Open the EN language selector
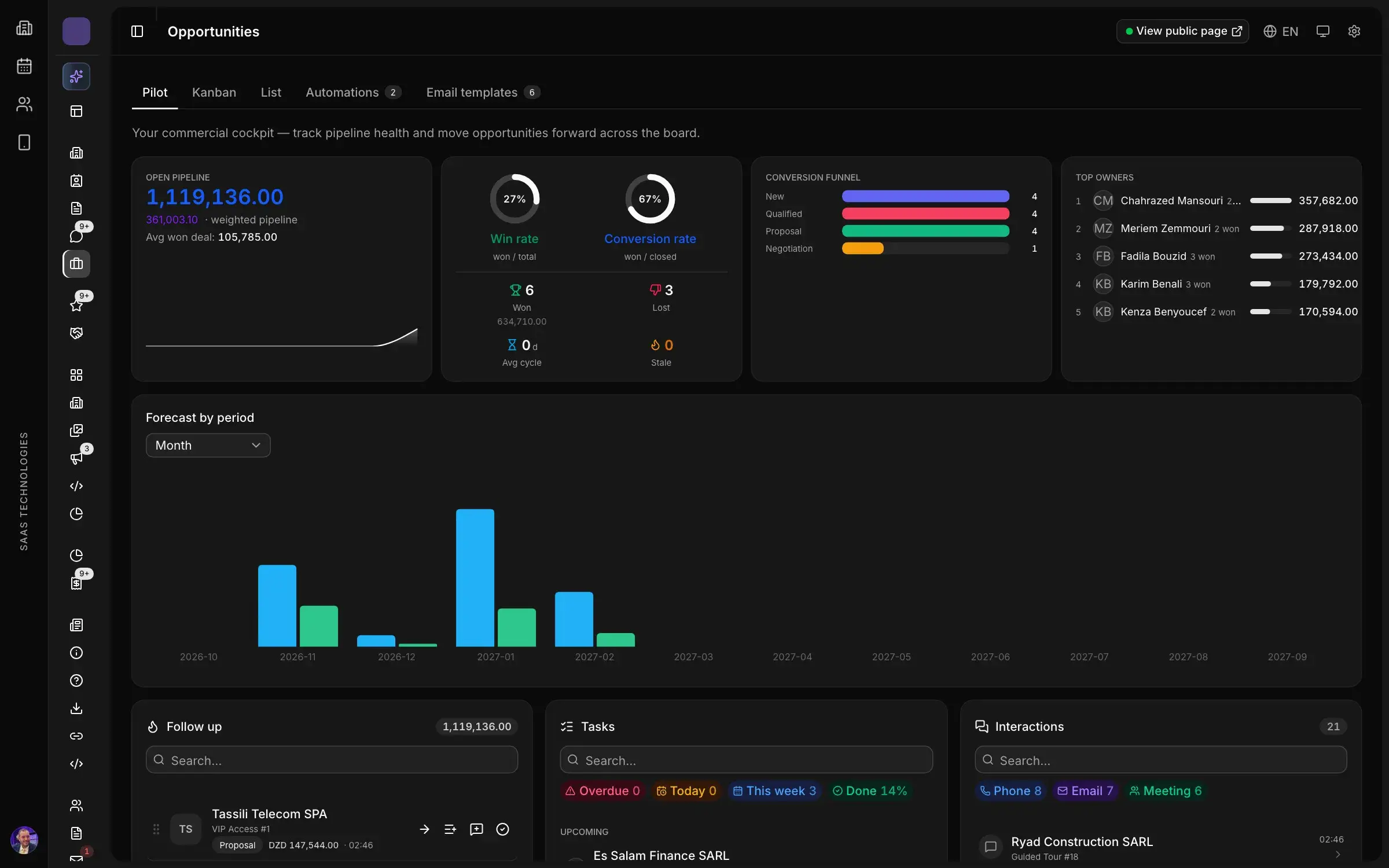 (x=1281, y=31)
